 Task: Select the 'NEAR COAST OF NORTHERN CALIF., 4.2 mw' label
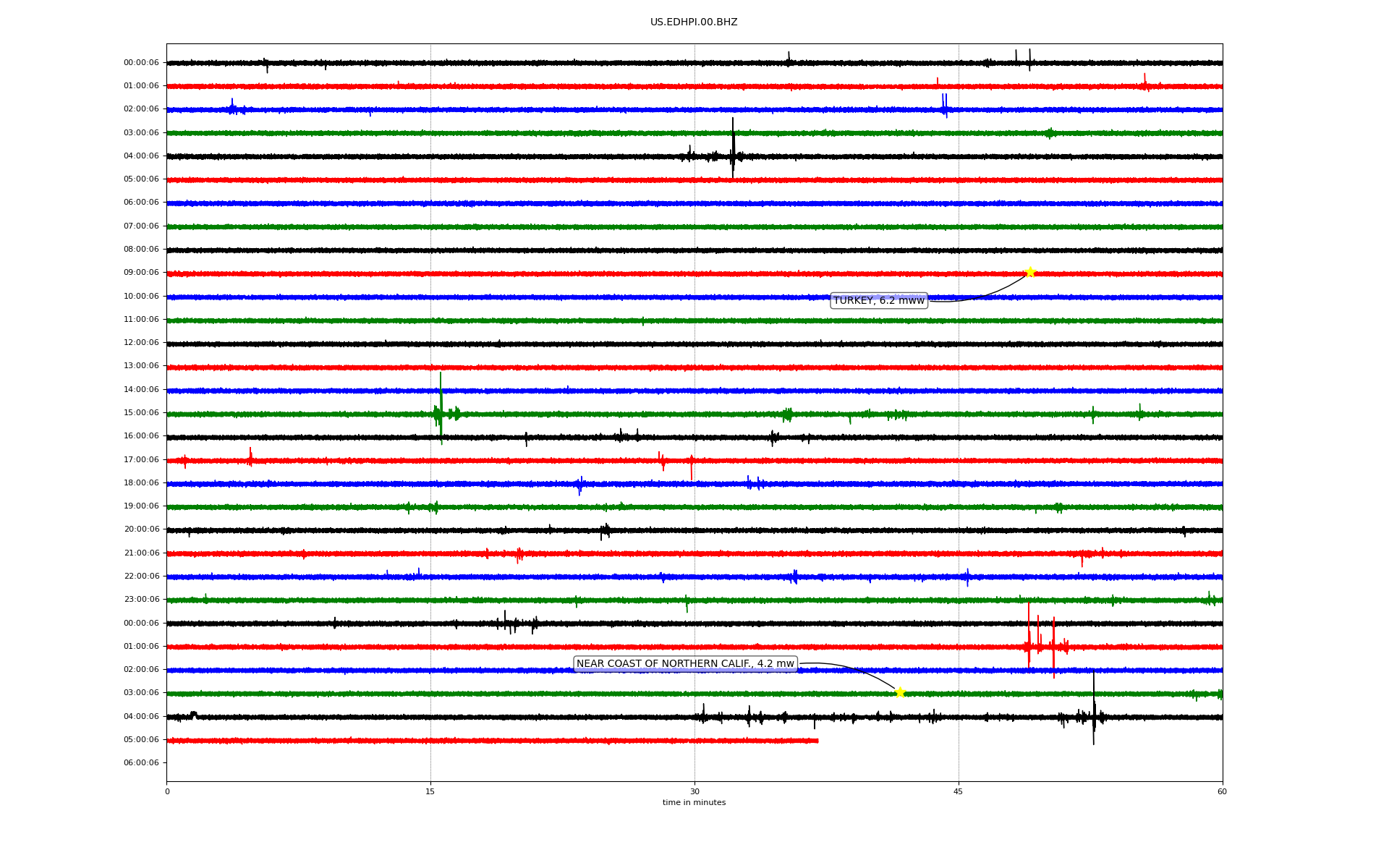(685, 663)
